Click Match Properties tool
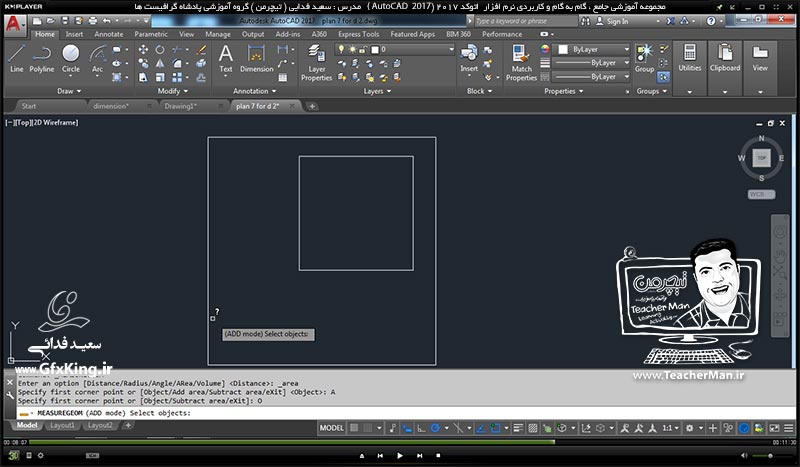 click(521, 63)
